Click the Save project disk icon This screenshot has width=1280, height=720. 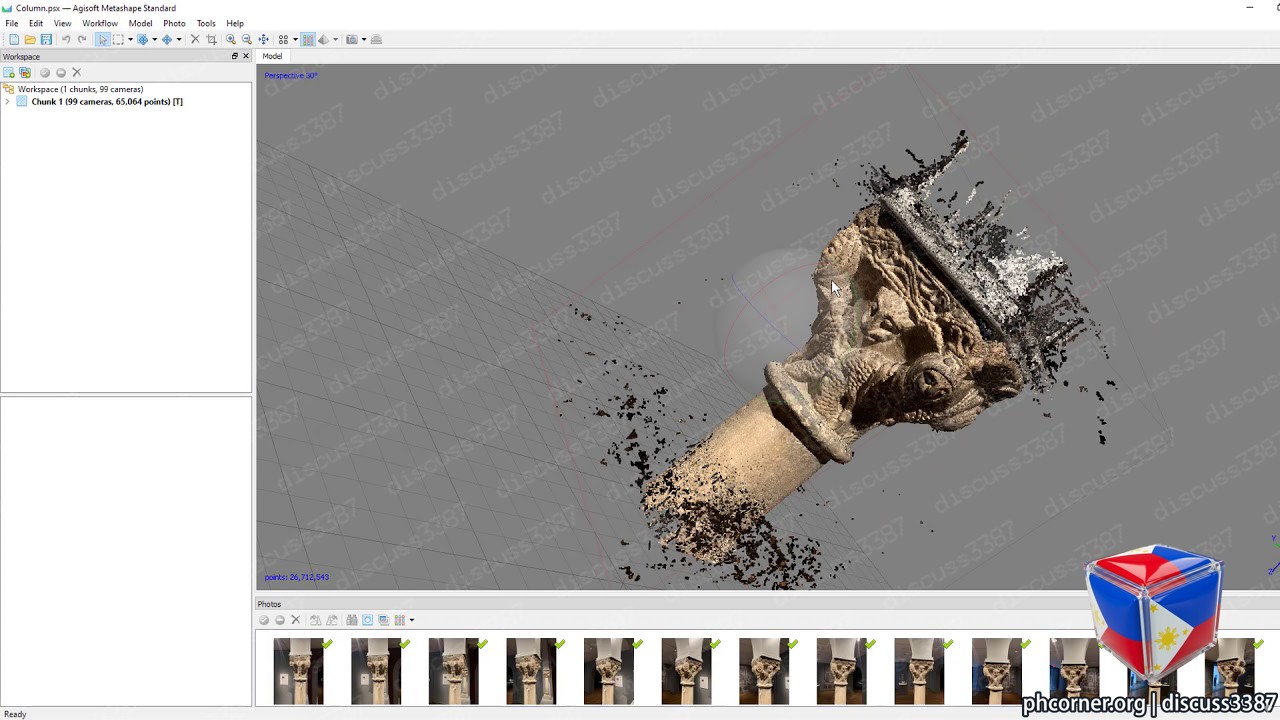(46, 39)
